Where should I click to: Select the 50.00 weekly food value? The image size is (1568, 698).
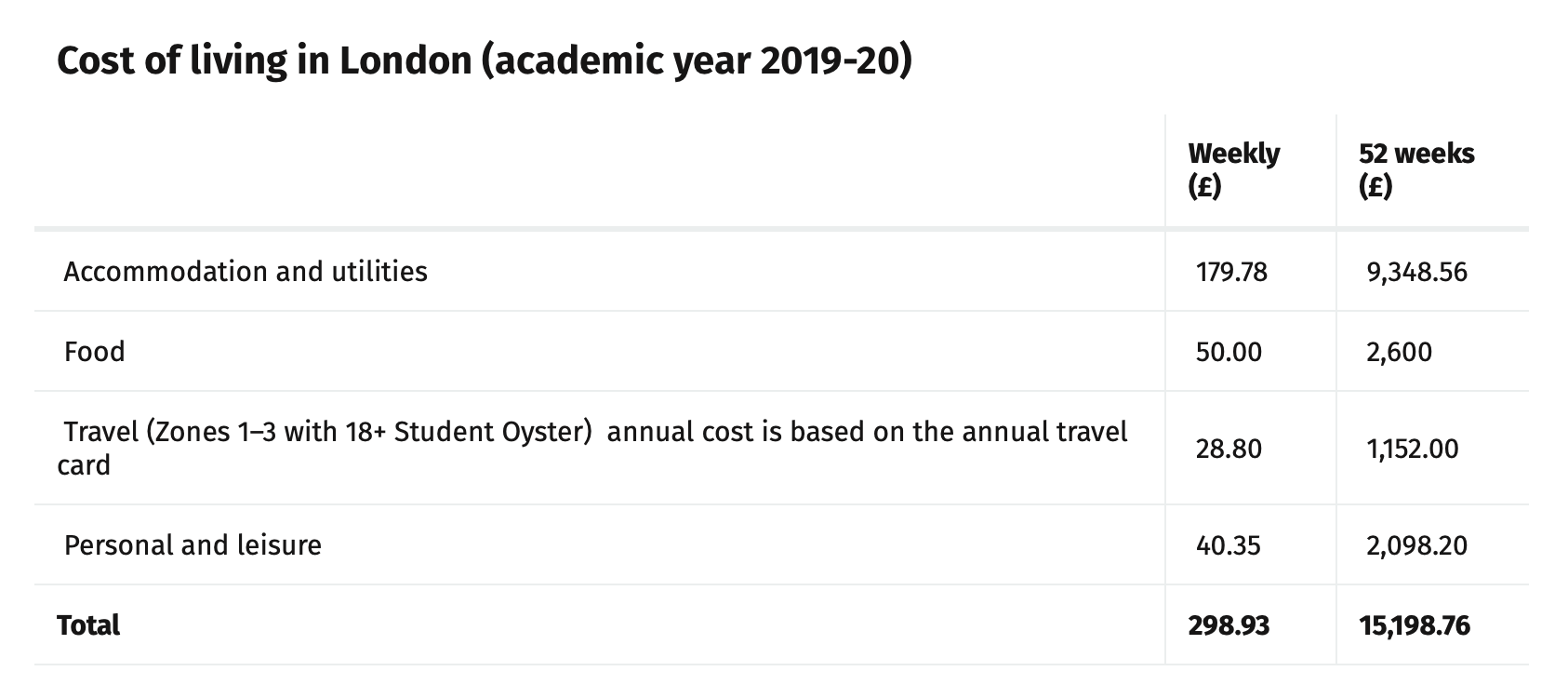1229,352
